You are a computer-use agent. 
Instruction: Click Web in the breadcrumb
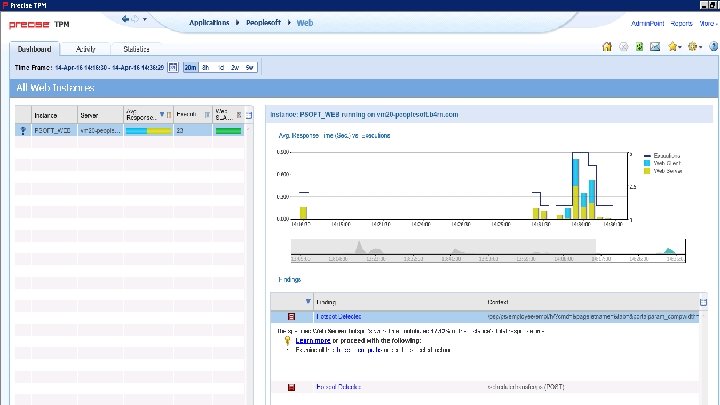[305, 23]
